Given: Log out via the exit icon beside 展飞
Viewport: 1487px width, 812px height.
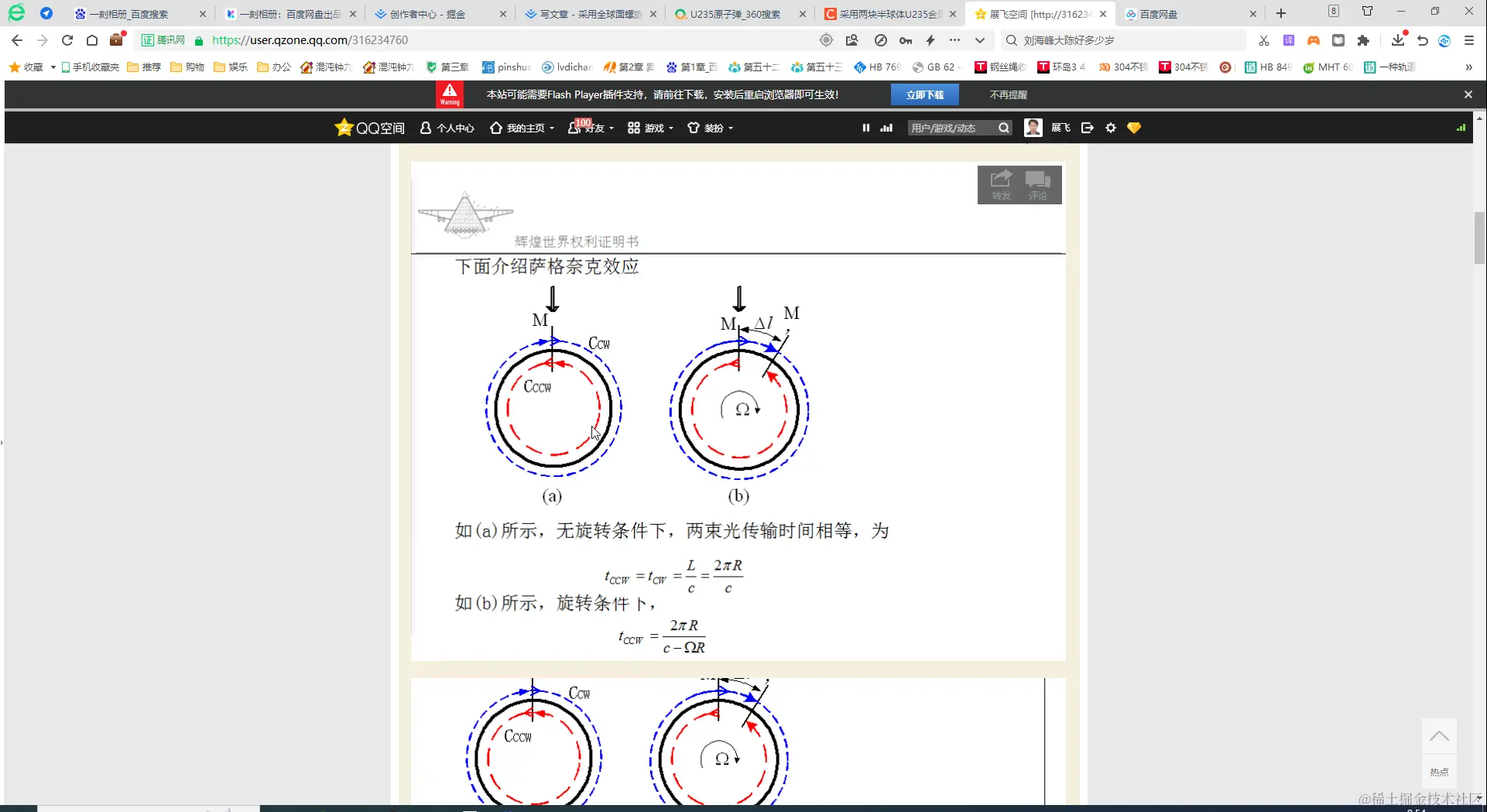Looking at the screenshot, I should pos(1087,128).
